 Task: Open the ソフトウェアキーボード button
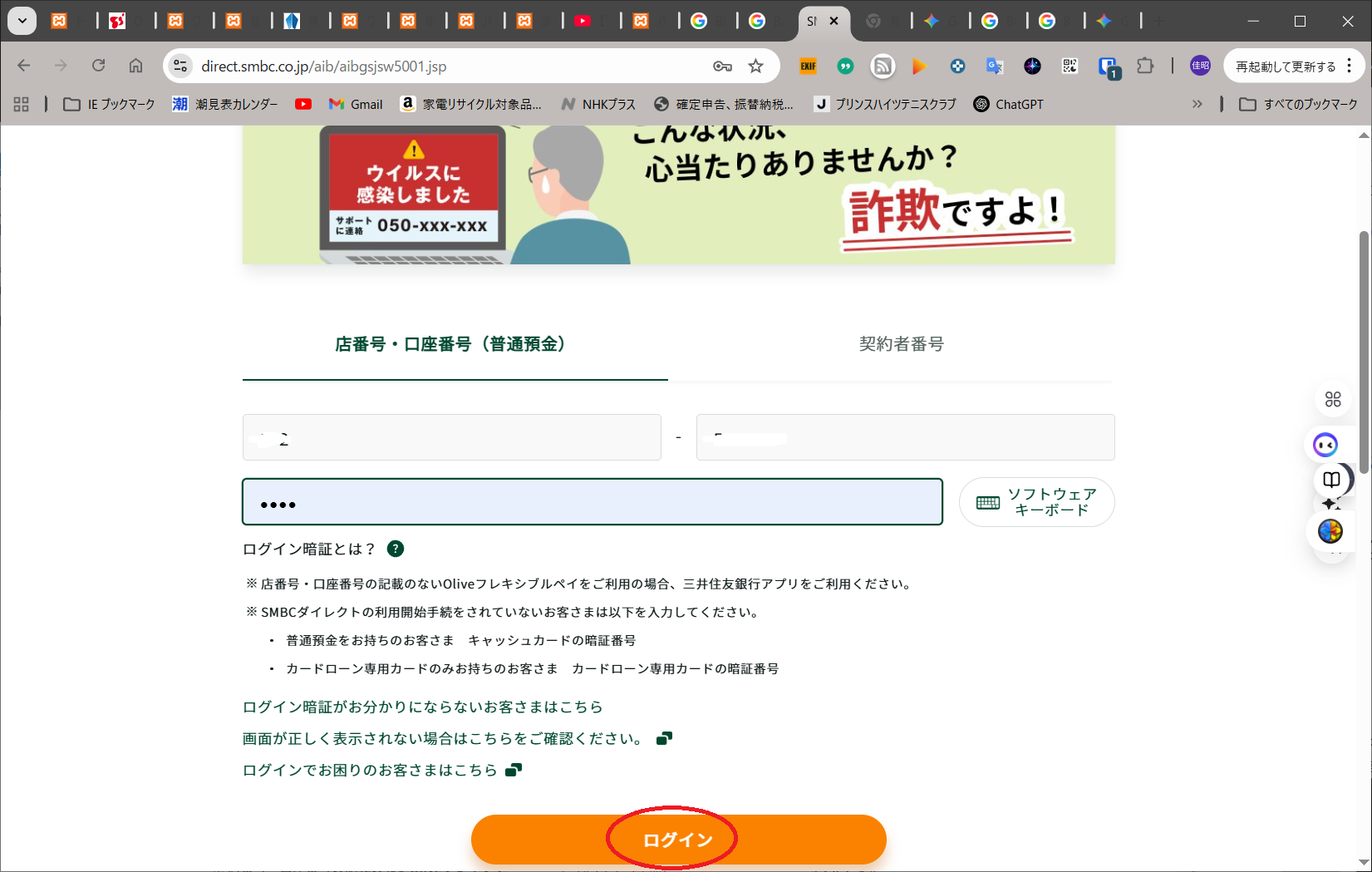(1036, 502)
